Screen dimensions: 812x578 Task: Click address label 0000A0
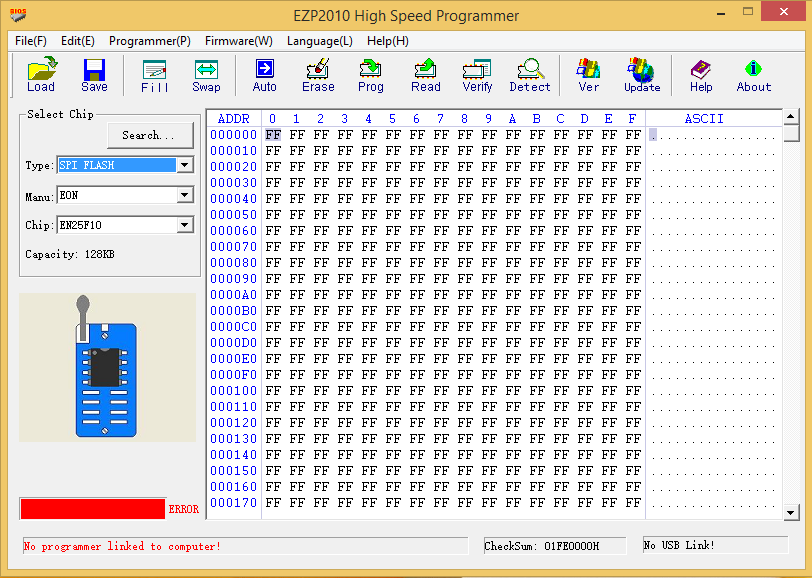(x=234, y=295)
